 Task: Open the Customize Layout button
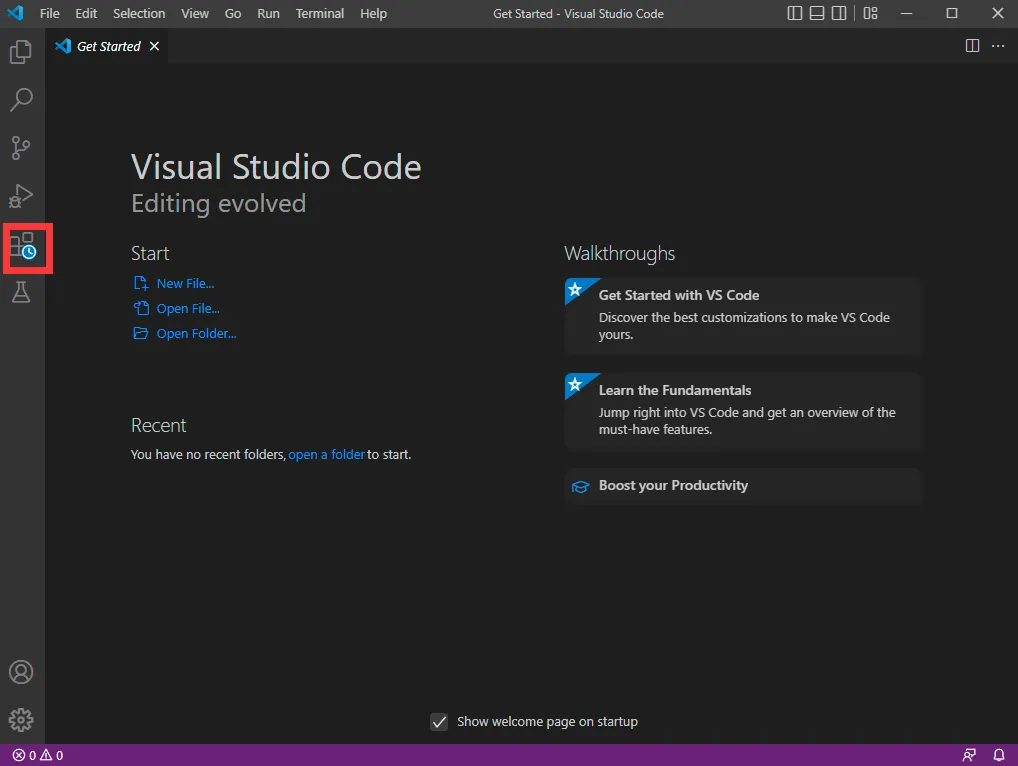871,14
